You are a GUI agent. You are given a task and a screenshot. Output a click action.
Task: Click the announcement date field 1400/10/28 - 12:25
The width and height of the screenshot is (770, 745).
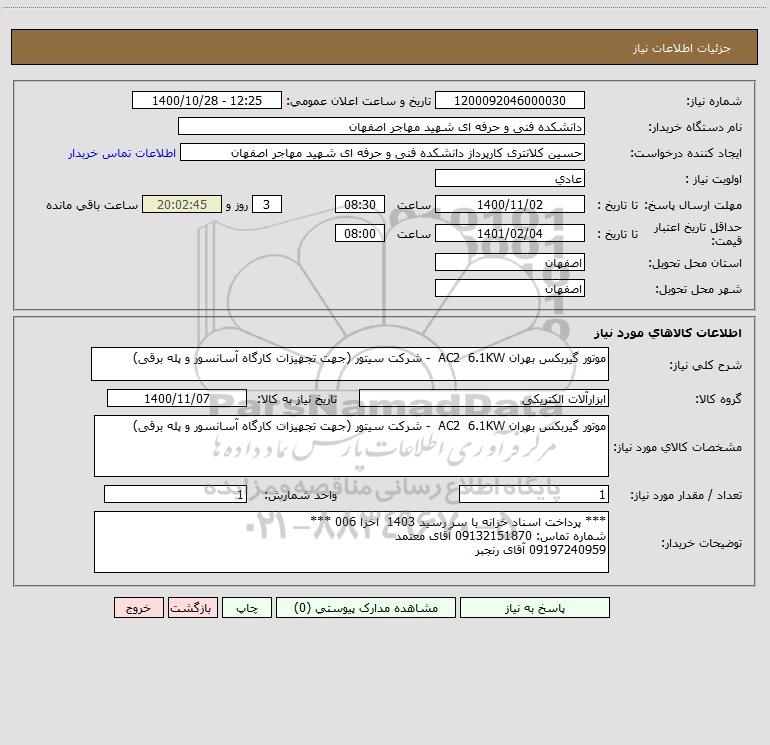[x=207, y=100]
